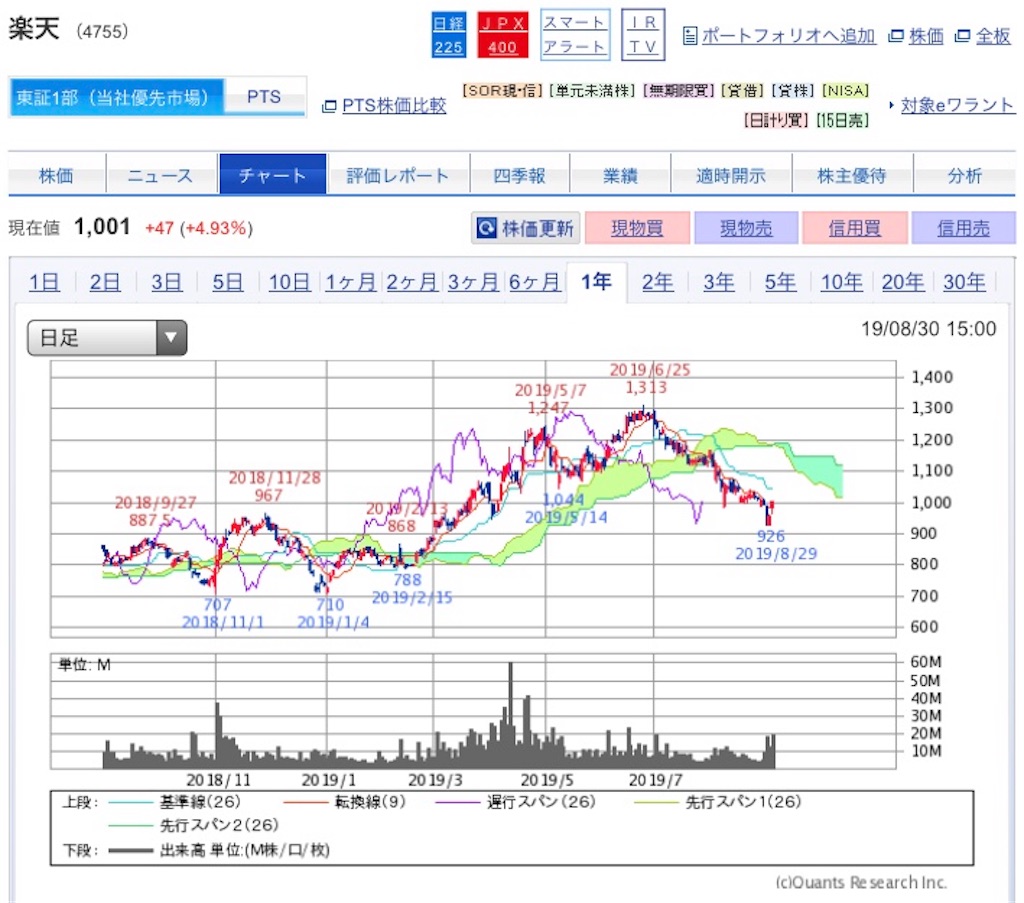The image size is (1024, 903).
Task: Click the 現物買 button
Action: [637, 228]
